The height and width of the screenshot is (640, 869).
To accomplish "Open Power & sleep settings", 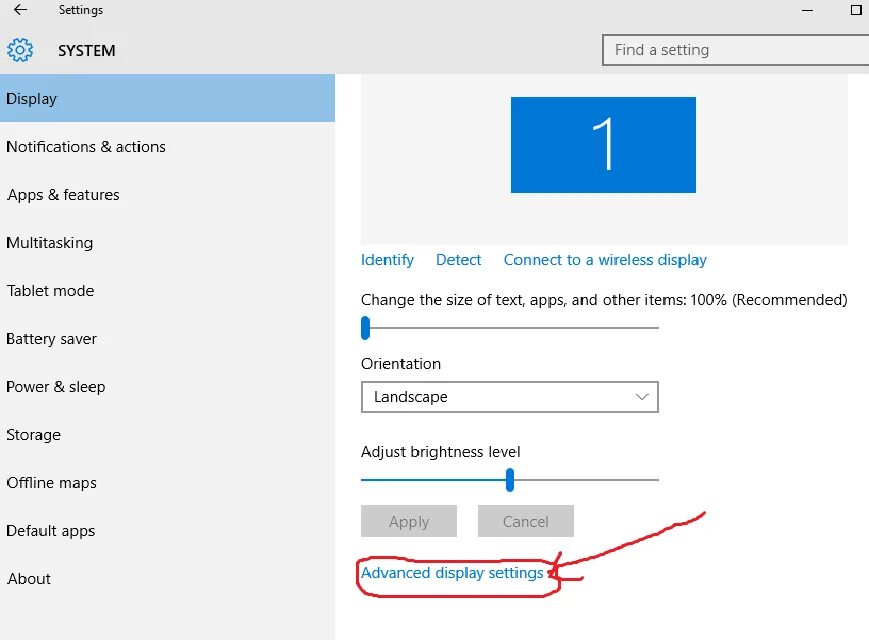I will point(167,387).
